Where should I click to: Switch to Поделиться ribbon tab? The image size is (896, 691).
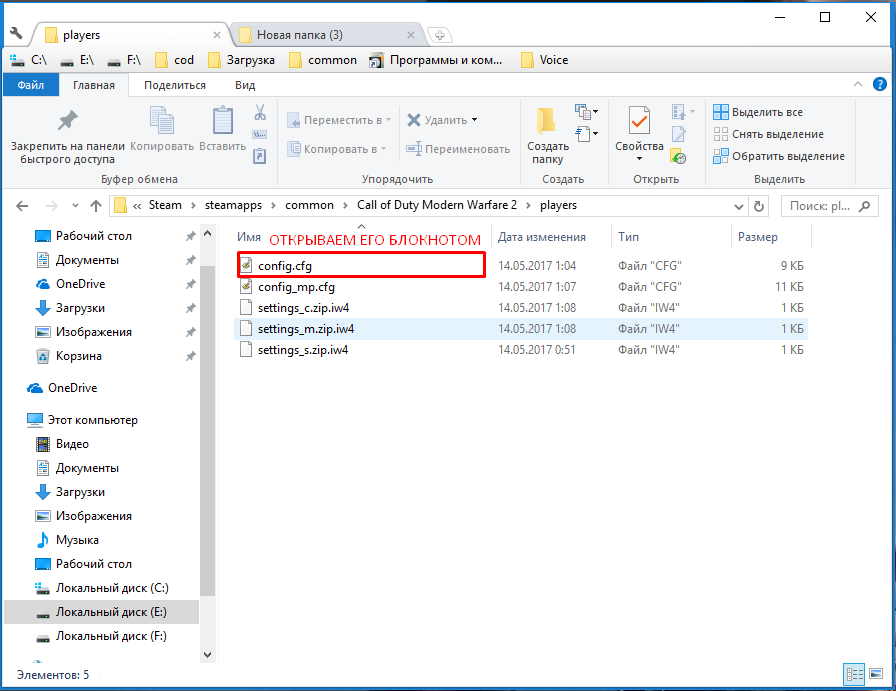[x=175, y=85]
